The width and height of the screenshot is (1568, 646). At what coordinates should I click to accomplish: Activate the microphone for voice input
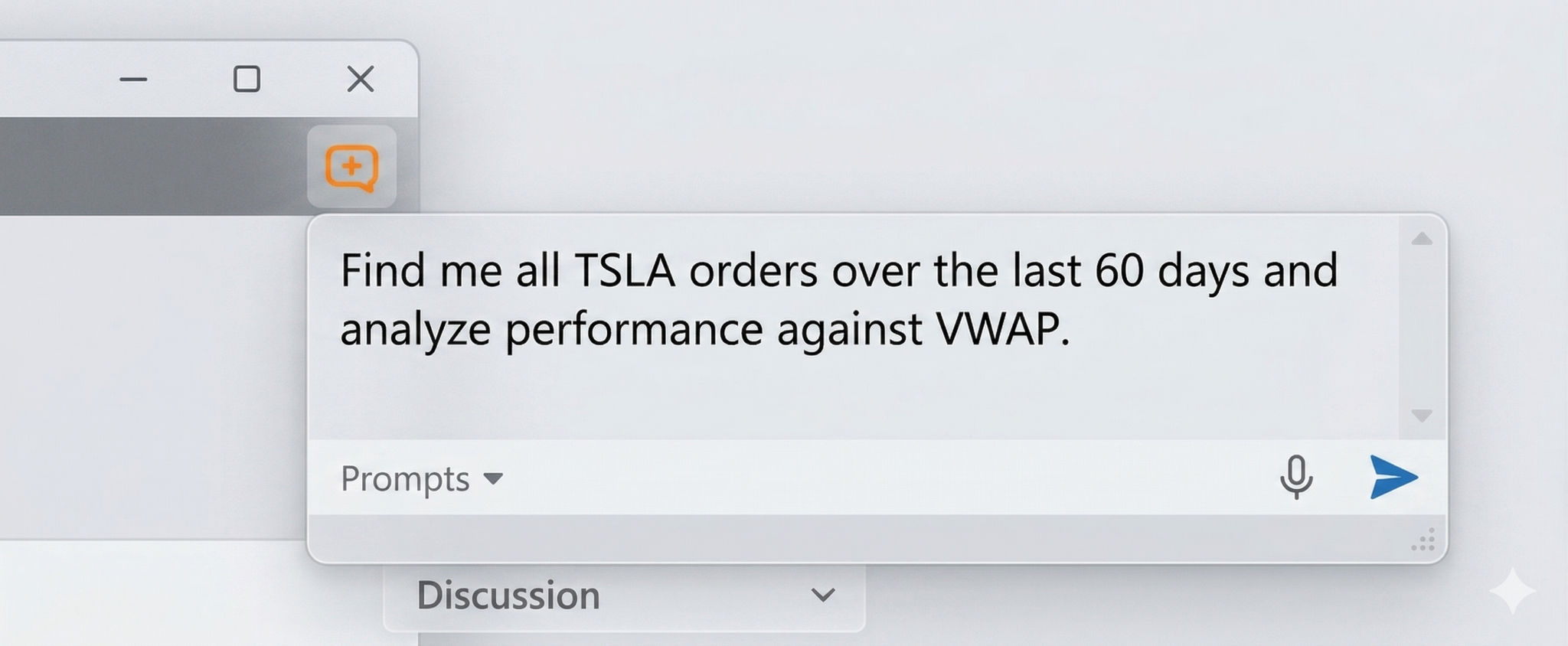[x=1295, y=477]
